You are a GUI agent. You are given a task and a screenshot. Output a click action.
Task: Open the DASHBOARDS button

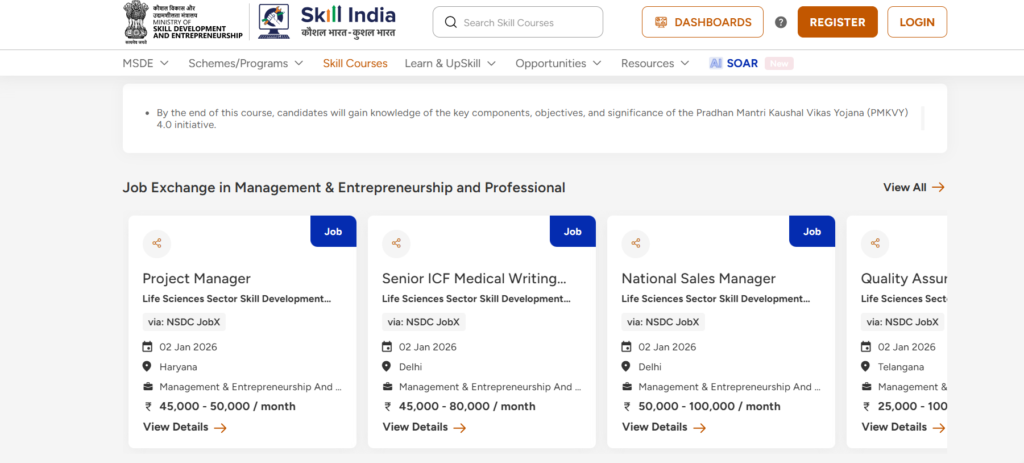702,22
